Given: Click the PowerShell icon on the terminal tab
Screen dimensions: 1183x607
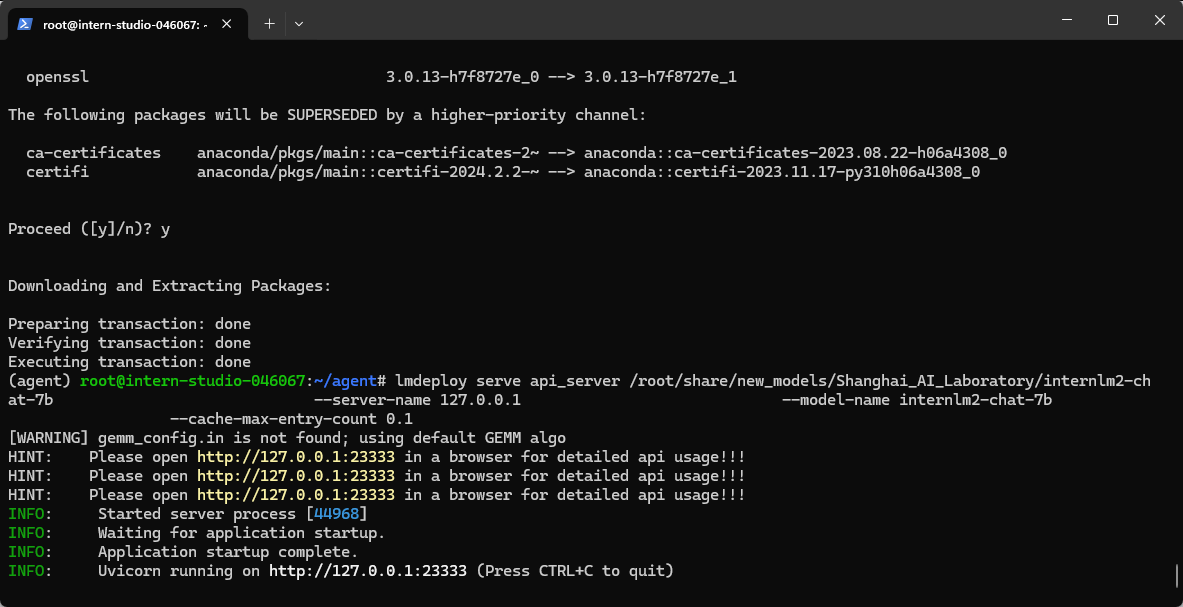Looking at the screenshot, I should coord(24,24).
